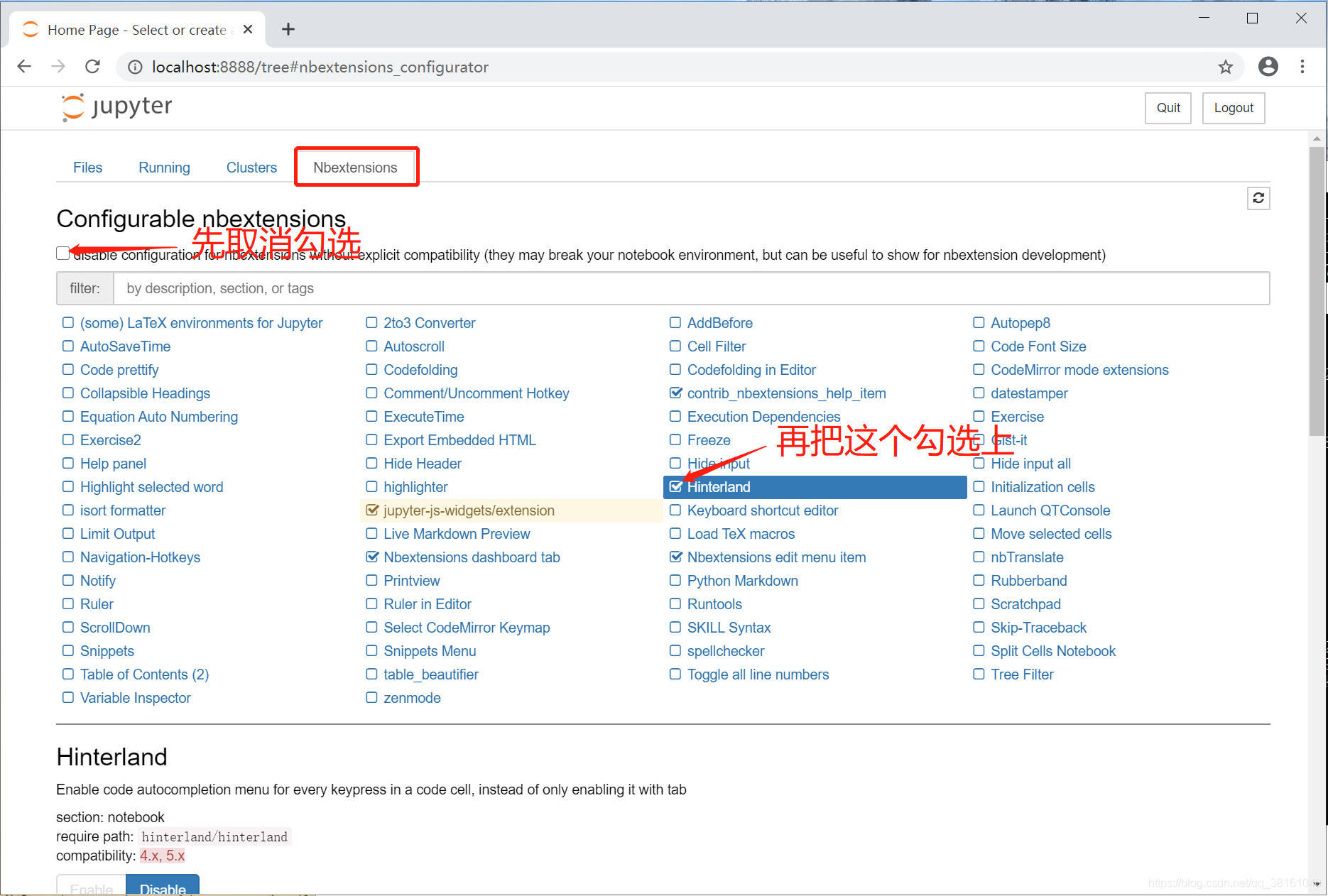Uncheck the Hinterland extension checkbox

675,487
